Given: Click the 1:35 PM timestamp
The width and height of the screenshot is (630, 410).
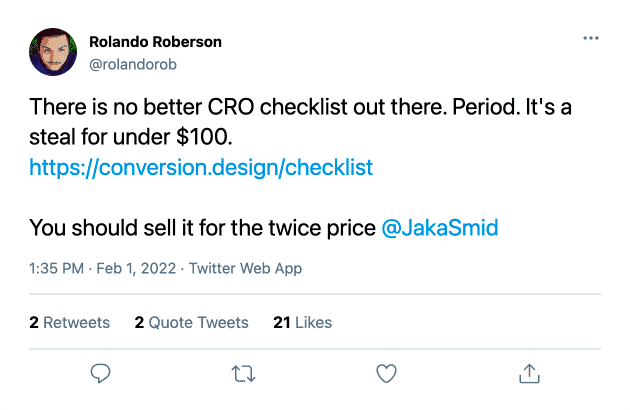Looking at the screenshot, I should pos(56,268).
